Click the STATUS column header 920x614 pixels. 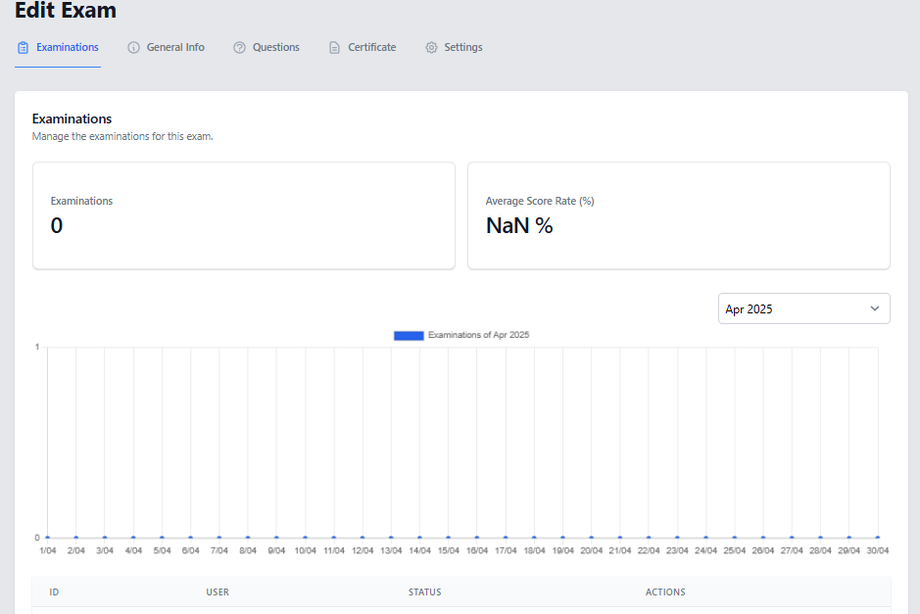(x=424, y=592)
